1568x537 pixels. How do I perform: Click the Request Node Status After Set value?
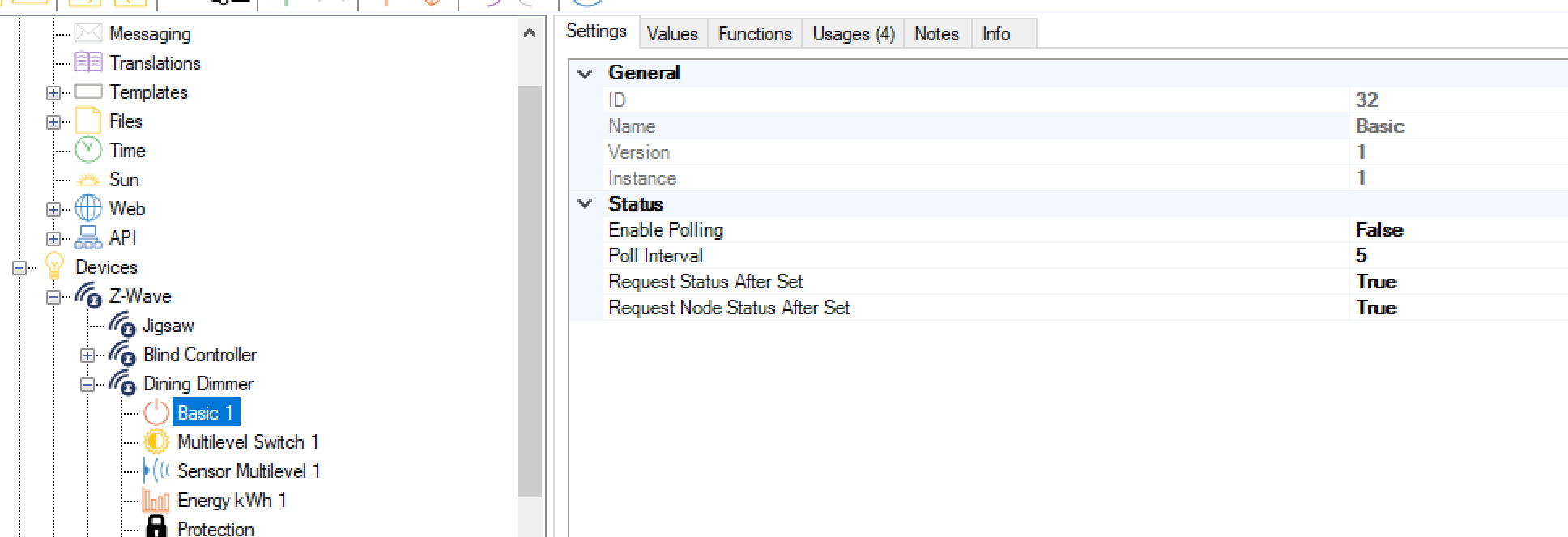(x=1376, y=308)
